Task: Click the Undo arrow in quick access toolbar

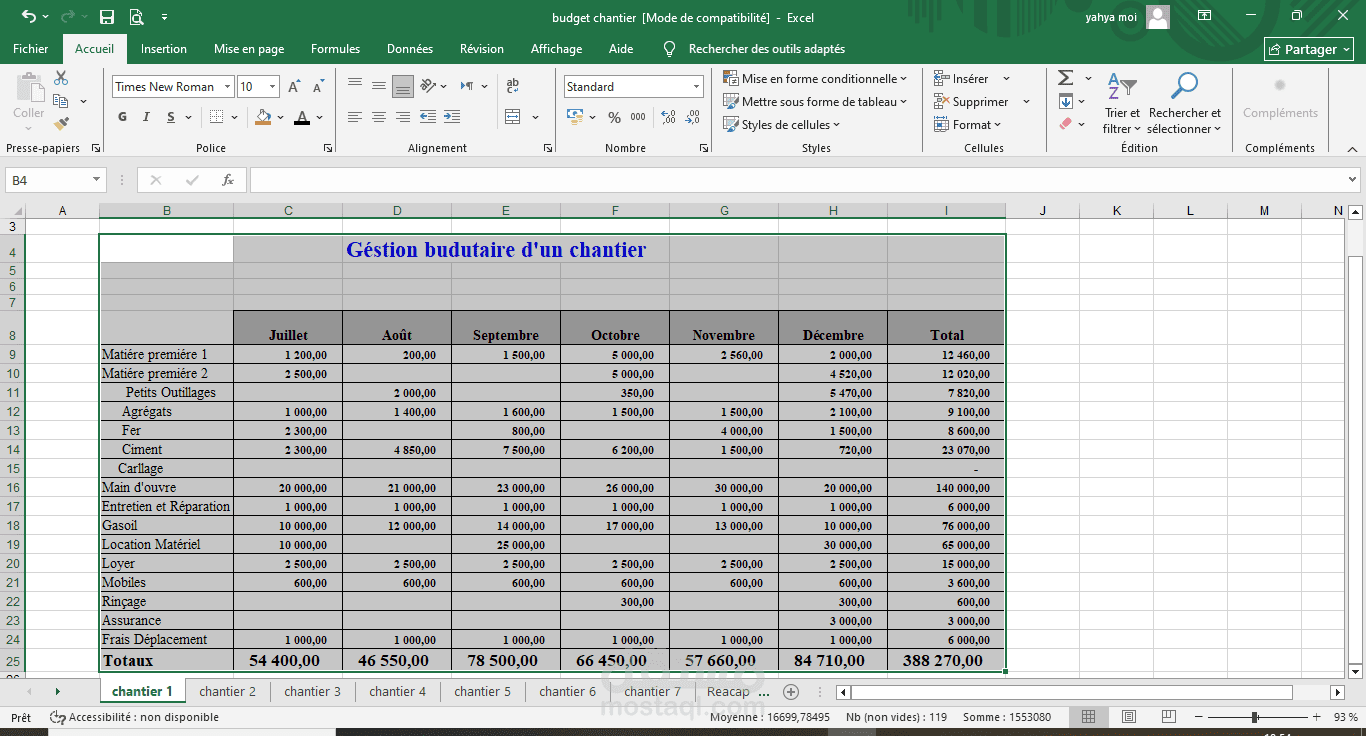Action: 28,17
